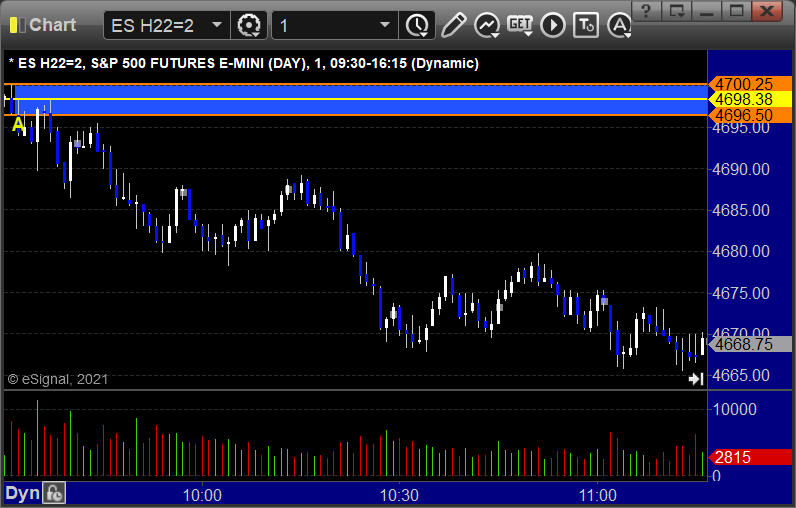This screenshot has height=508, width=796.
Task: Open the window options dropdown icon
Action: point(677,11)
